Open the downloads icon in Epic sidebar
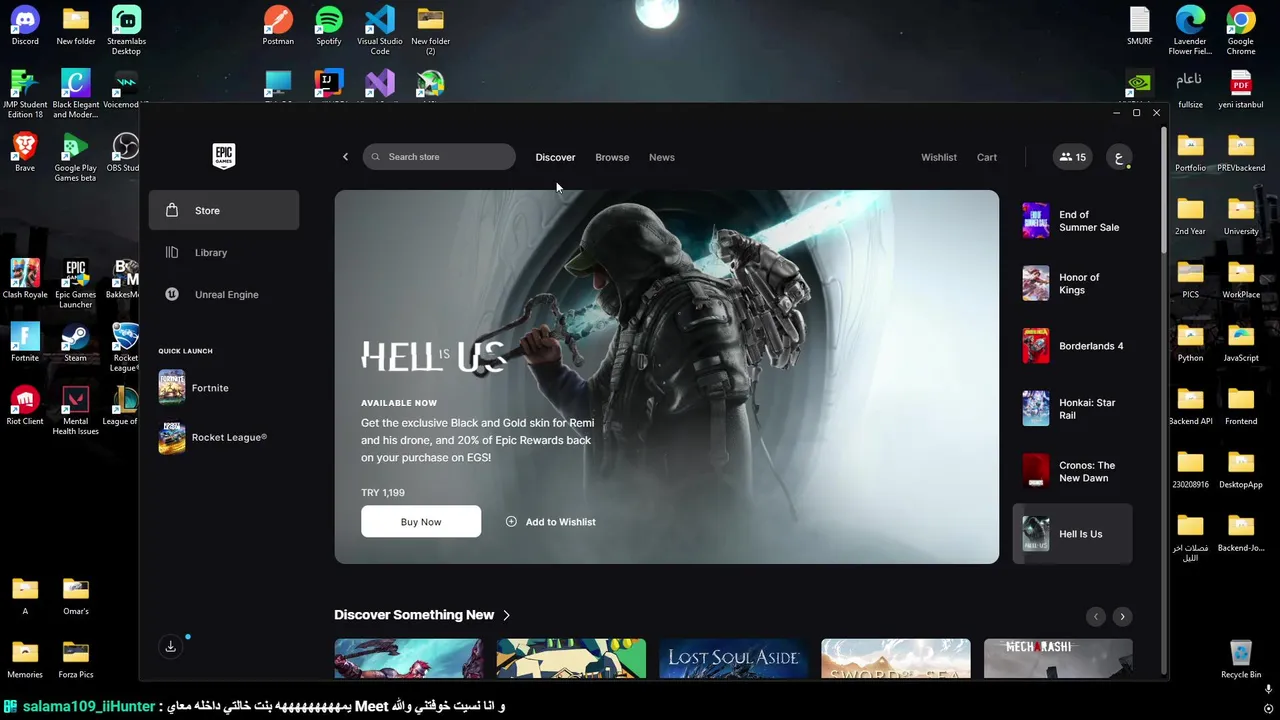 pyautogui.click(x=171, y=646)
